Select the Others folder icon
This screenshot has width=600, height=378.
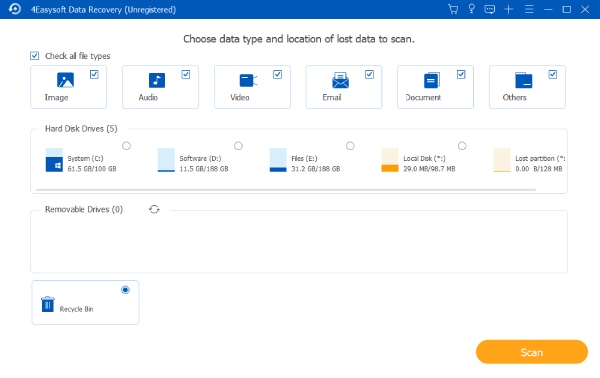[x=523, y=80]
